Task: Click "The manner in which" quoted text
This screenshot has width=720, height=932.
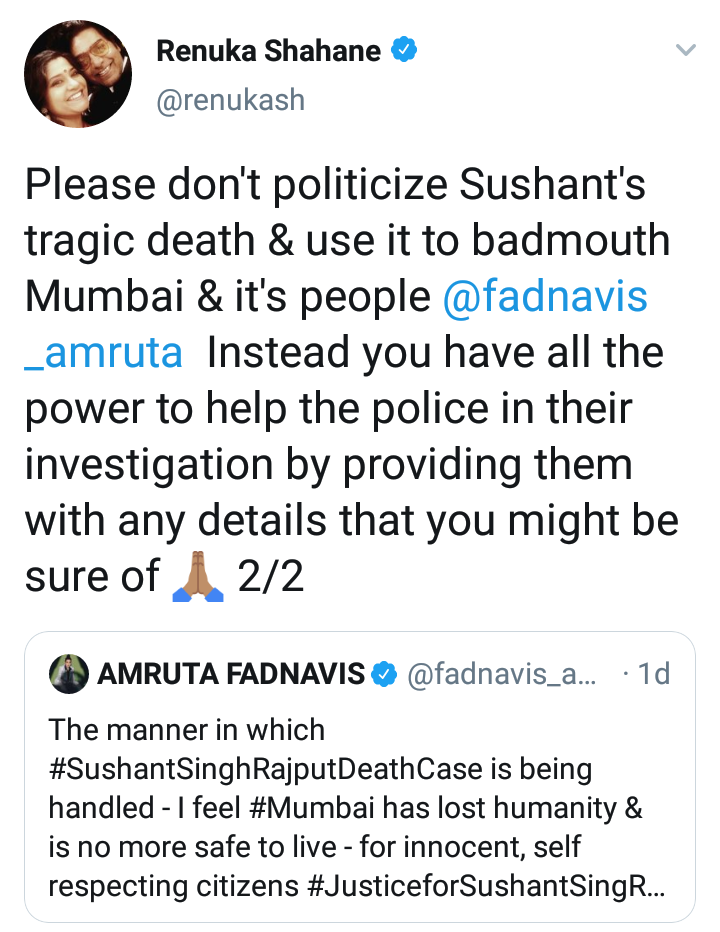Action: pos(187,733)
